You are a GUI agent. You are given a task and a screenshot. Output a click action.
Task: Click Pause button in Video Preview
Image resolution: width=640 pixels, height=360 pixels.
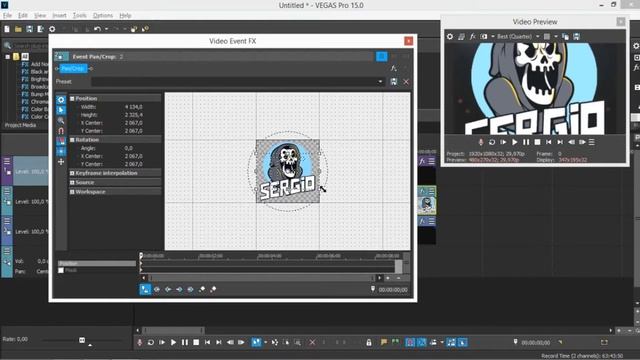tap(526, 142)
